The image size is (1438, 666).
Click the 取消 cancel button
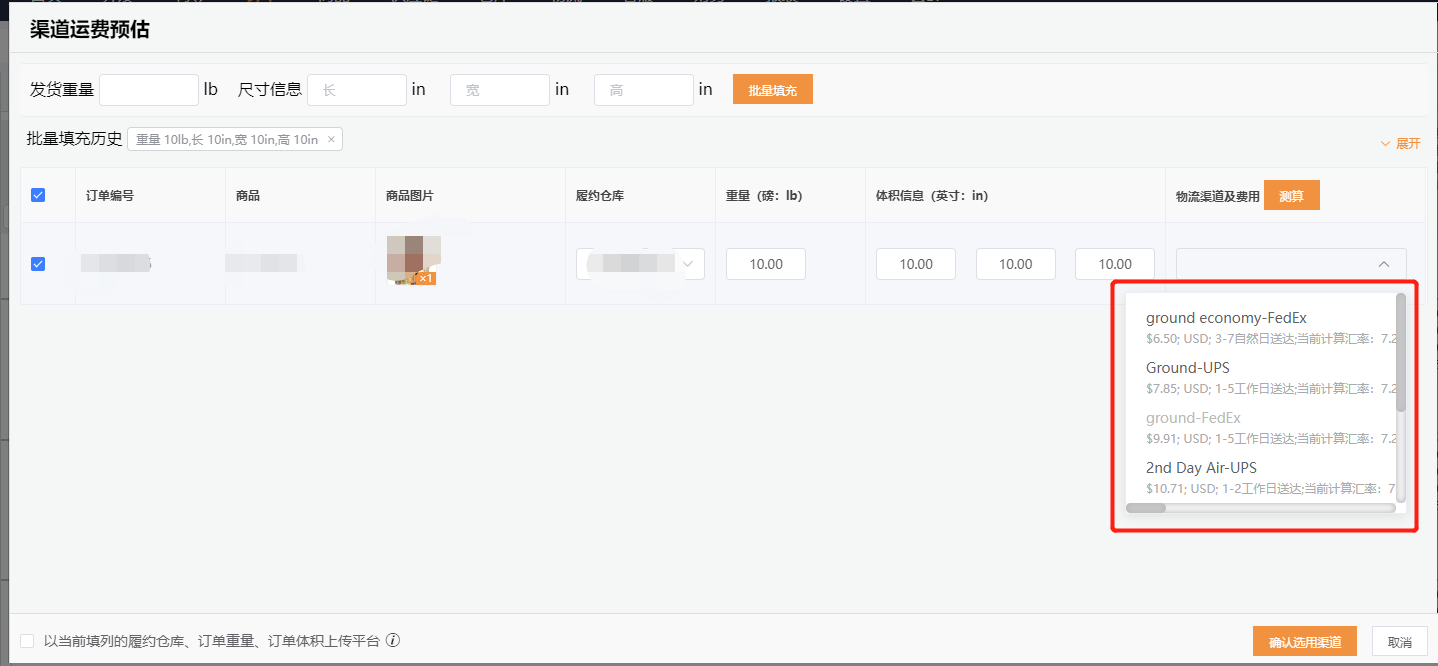point(1400,641)
